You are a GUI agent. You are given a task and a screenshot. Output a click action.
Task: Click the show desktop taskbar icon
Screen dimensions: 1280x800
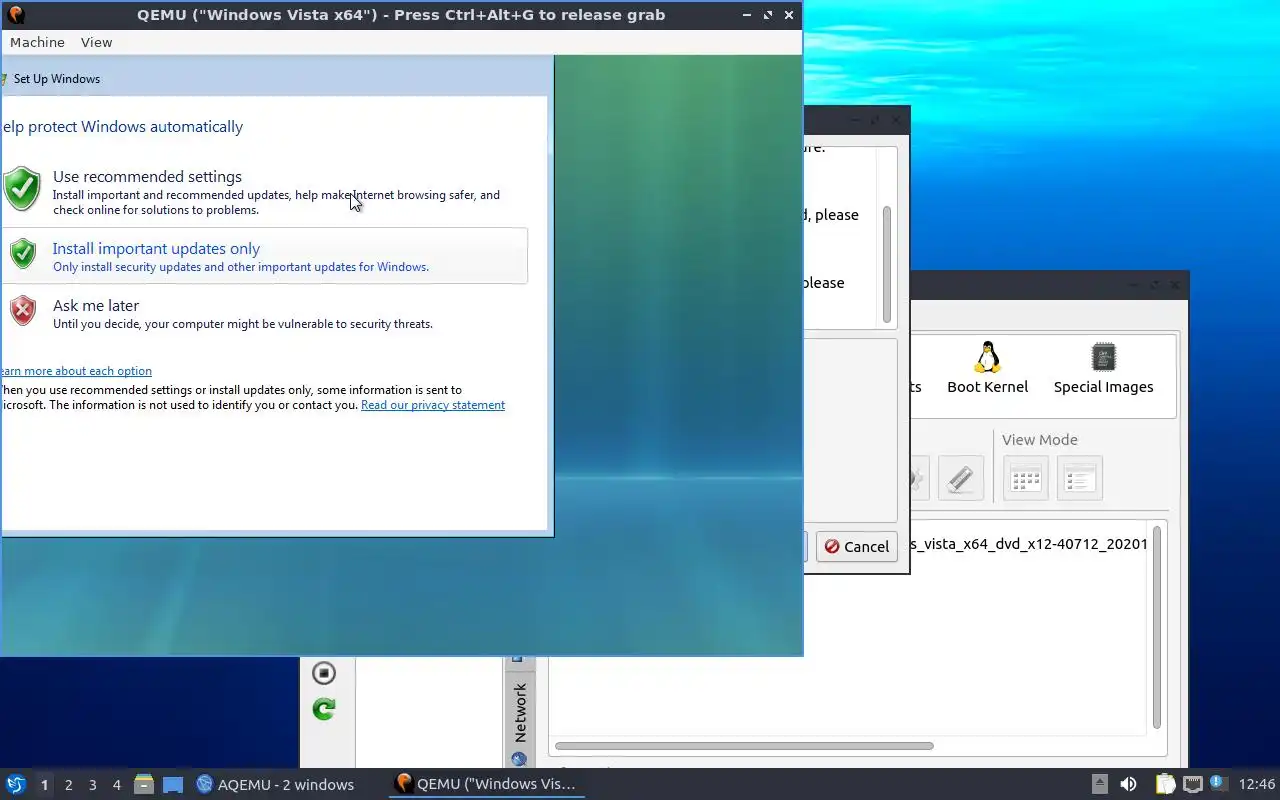pos(173,785)
